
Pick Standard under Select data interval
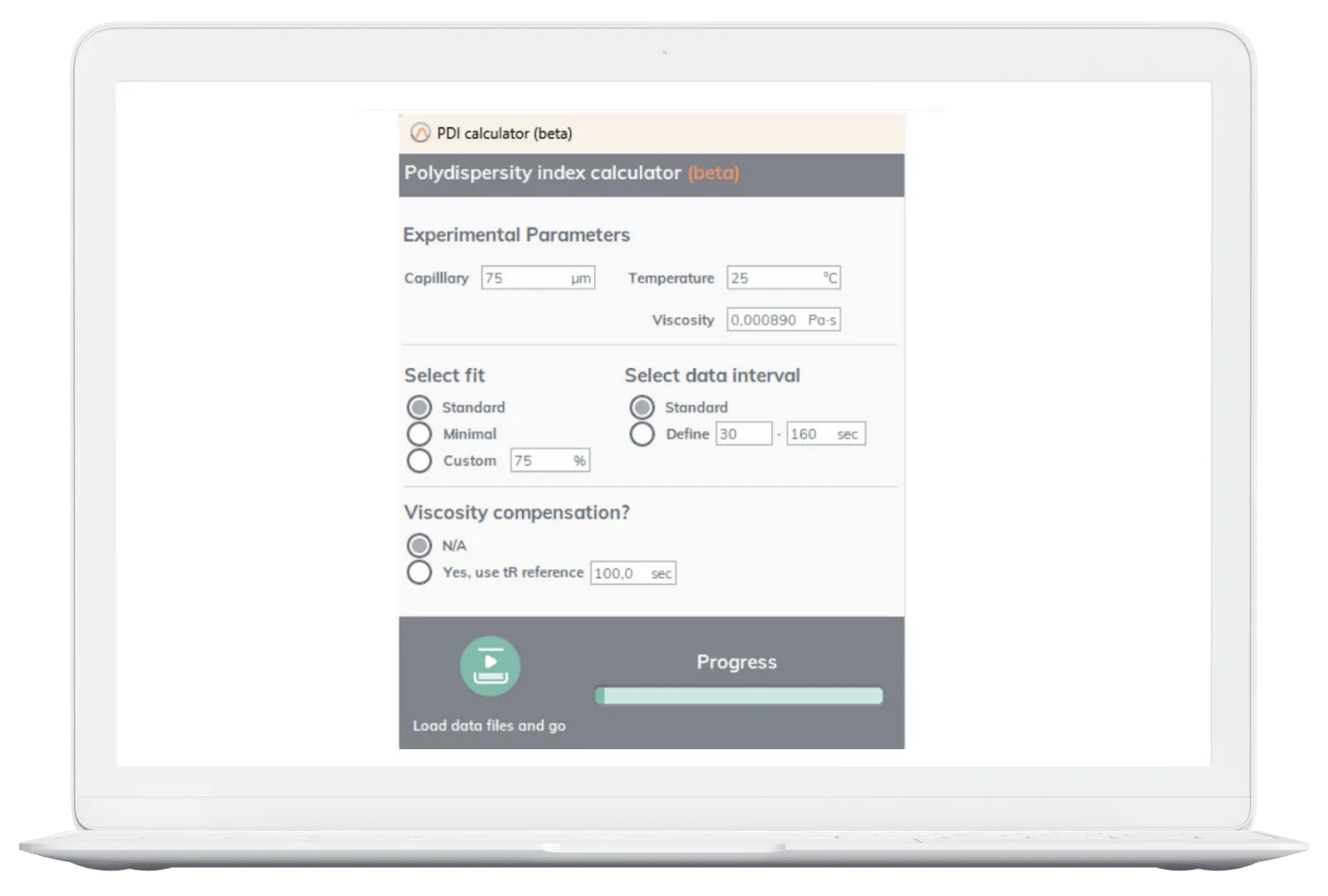coord(643,407)
